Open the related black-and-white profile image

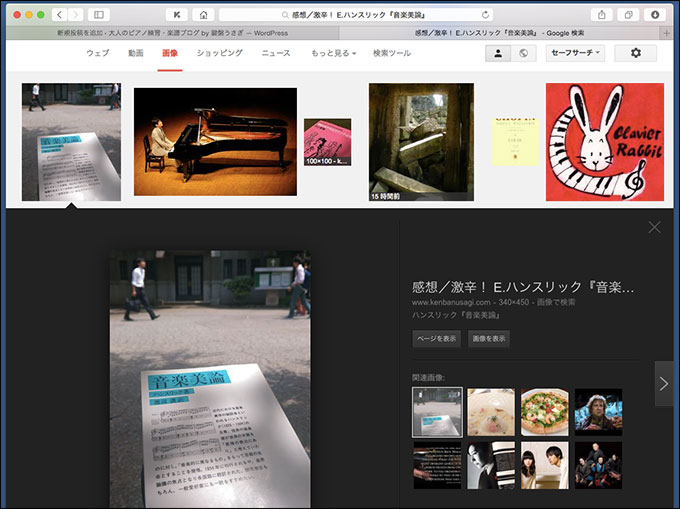(491, 466)
